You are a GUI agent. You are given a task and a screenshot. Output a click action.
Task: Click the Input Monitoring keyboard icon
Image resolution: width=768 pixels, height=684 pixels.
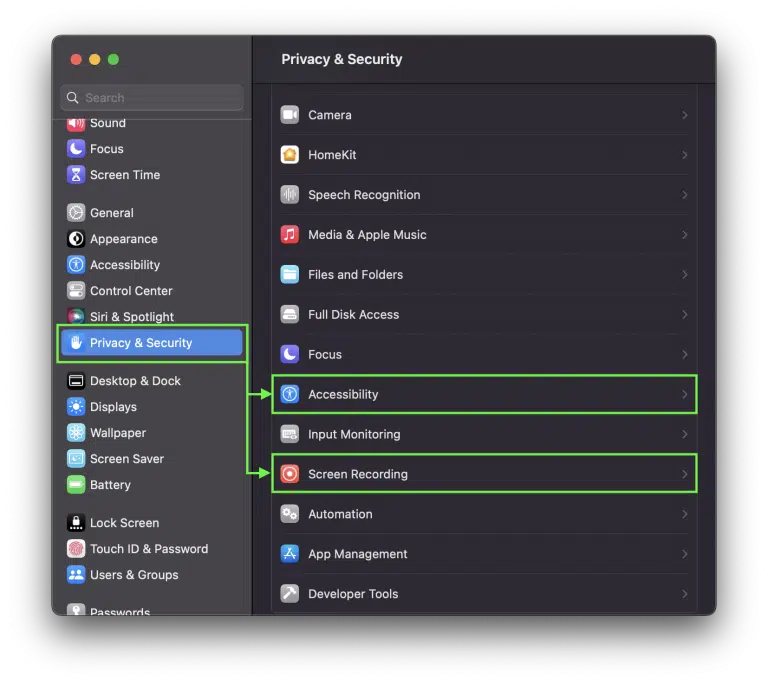click(x=289, y=434)
